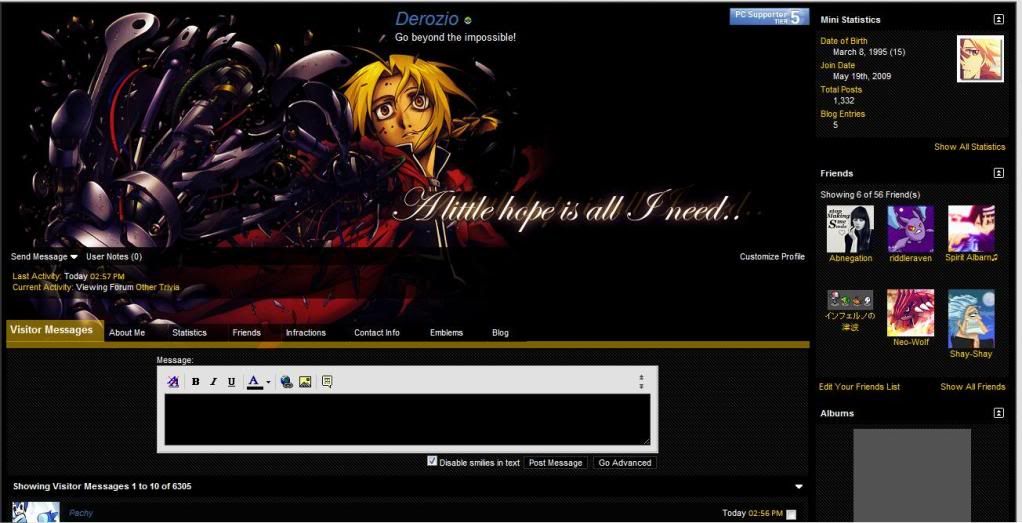Toggle italic formatting in message editor
The height and width of the screenshot is (523, 1022).
click(213, 382)
